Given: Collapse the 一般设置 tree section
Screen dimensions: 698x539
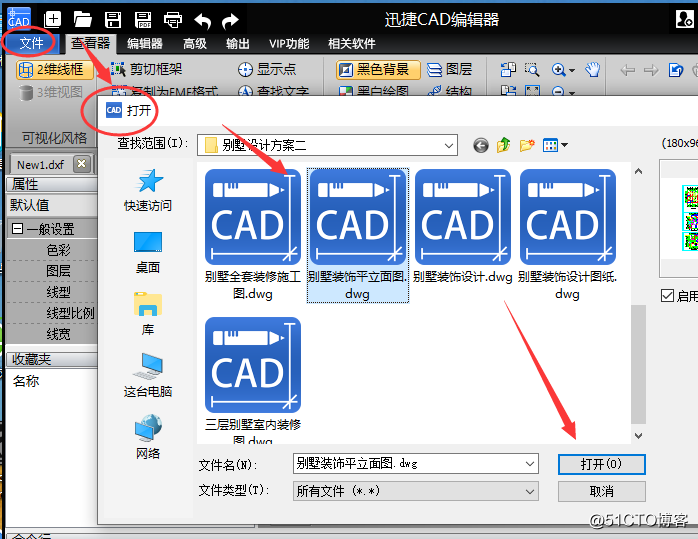Looking at the screenshot, I should 17,229.
